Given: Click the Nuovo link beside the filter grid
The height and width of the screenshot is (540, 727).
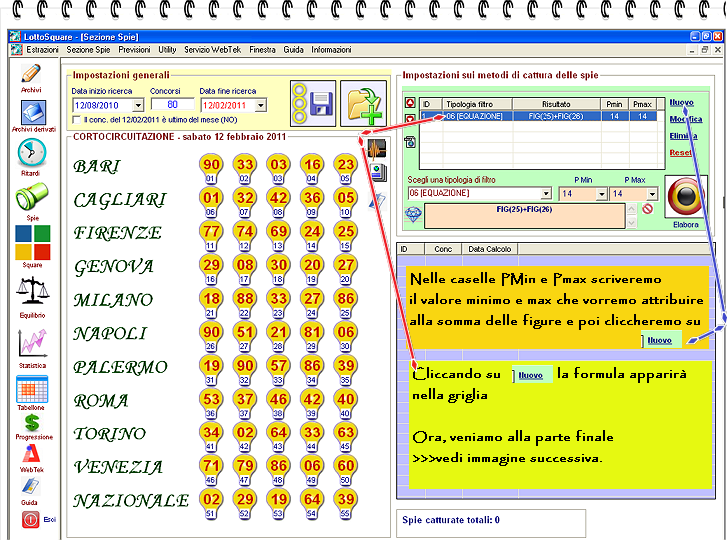Looking at the screenshot, I should 681,102.
